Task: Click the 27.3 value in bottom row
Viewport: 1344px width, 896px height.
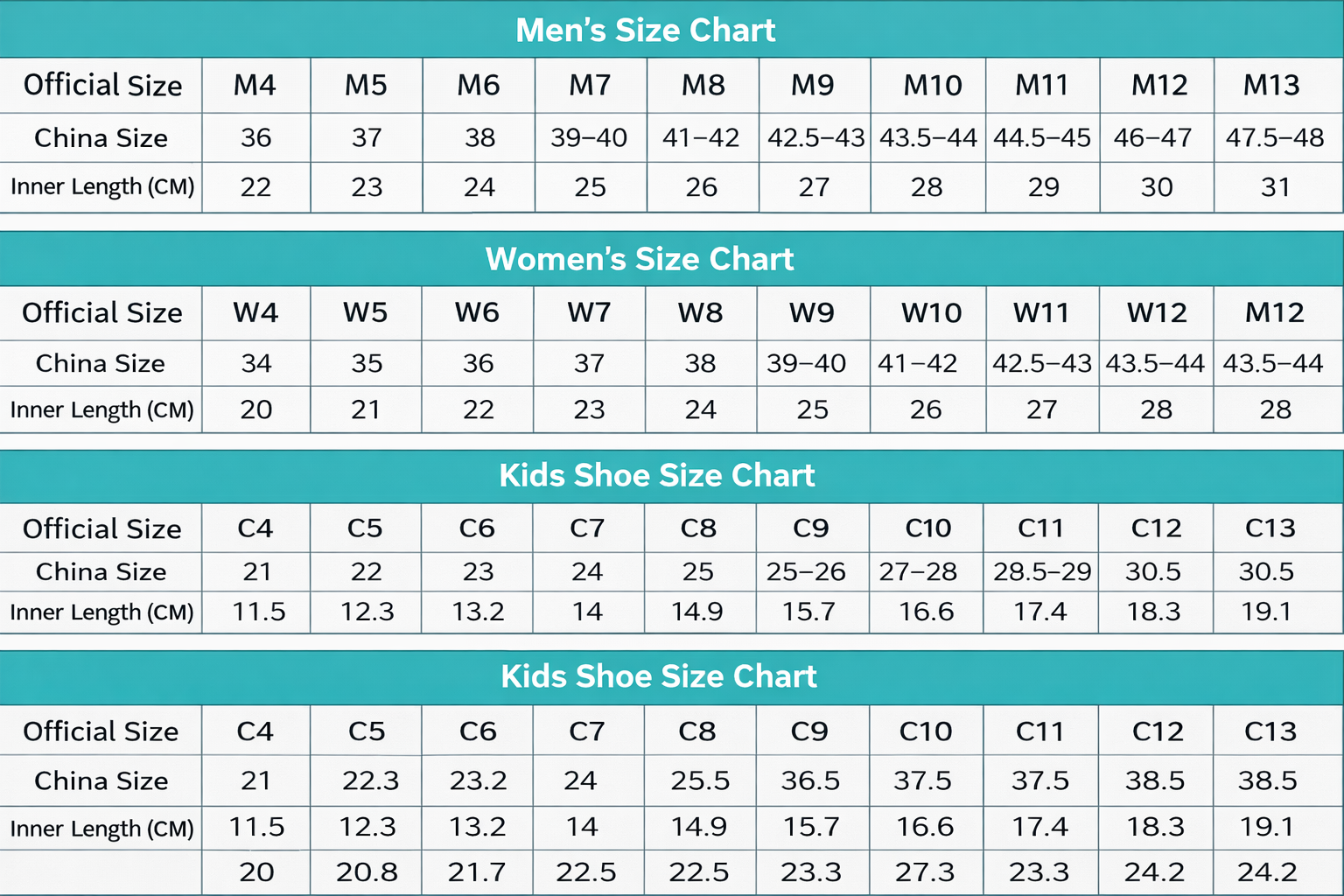Action: click(x=924, y=872)
